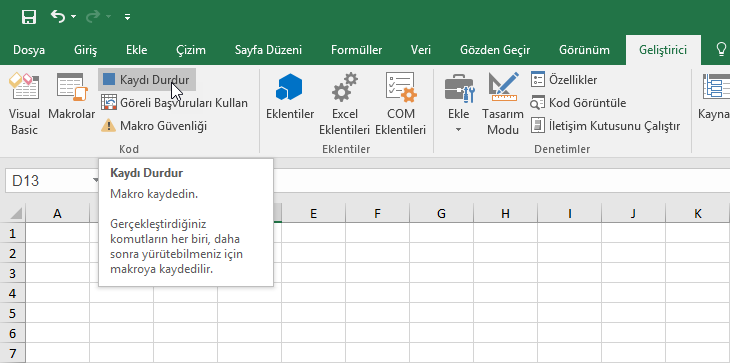Select row 3 header
730x363 pixels.
(x=13, y=273)
